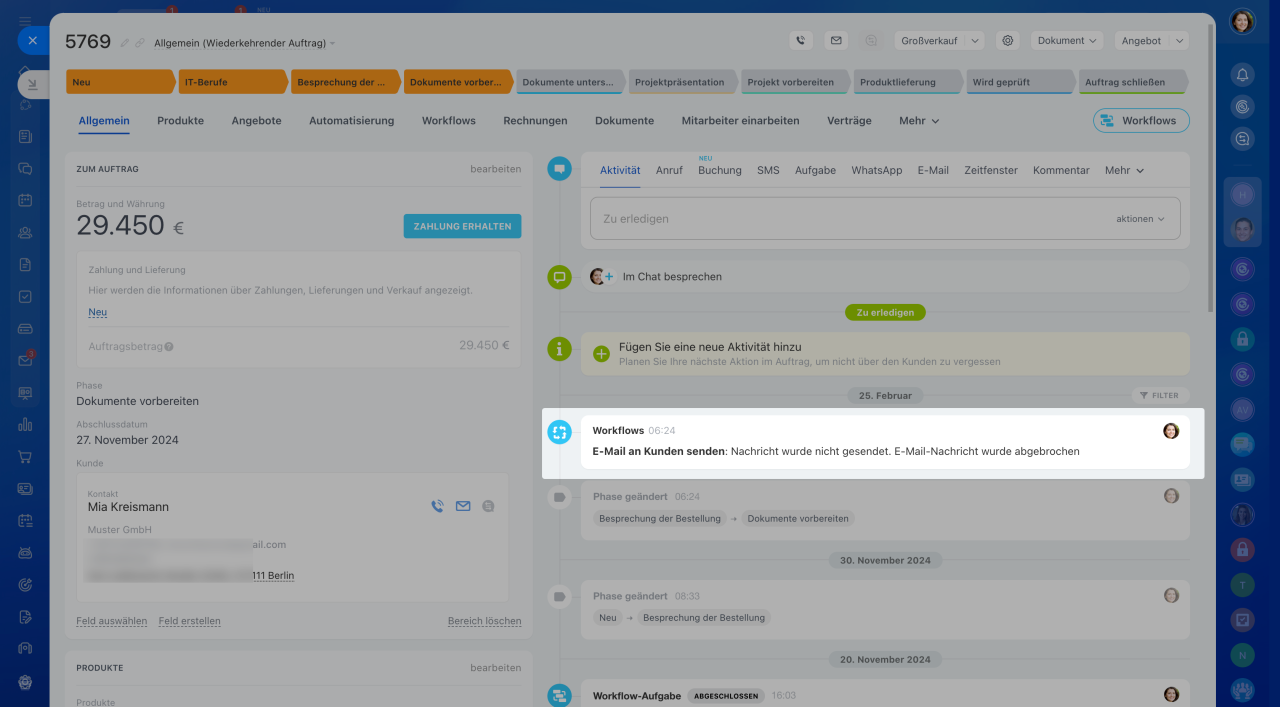Click the Dokumente vorbereiten phase value
This screenshot has width=1280, height=707.
pyautogui.click(x=137, y=401)
